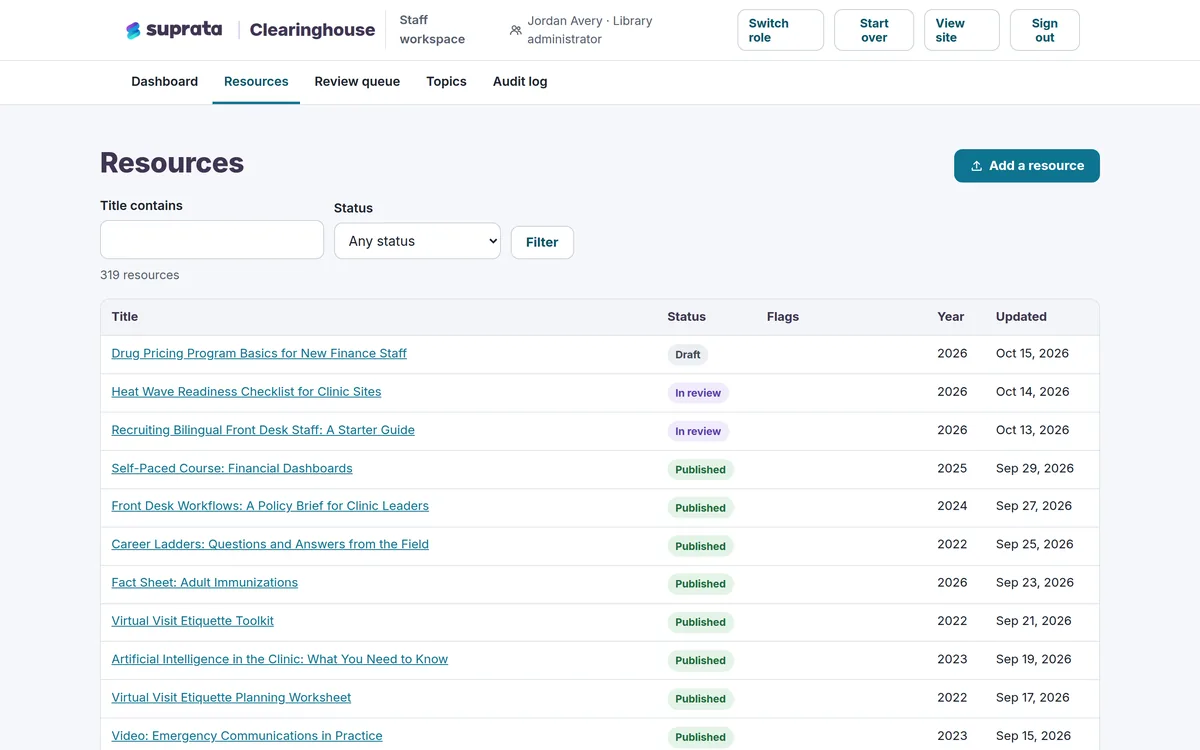Click the upload icon in Add a resource
Viewport: 1200px width, 750px height.
(976, 166)
